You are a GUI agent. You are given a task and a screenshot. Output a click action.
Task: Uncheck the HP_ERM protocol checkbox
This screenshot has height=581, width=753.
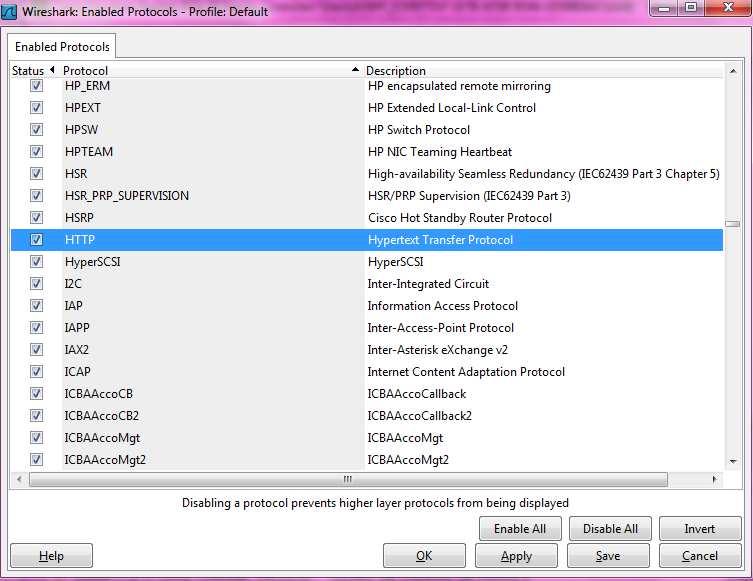[x=36, y=86]
